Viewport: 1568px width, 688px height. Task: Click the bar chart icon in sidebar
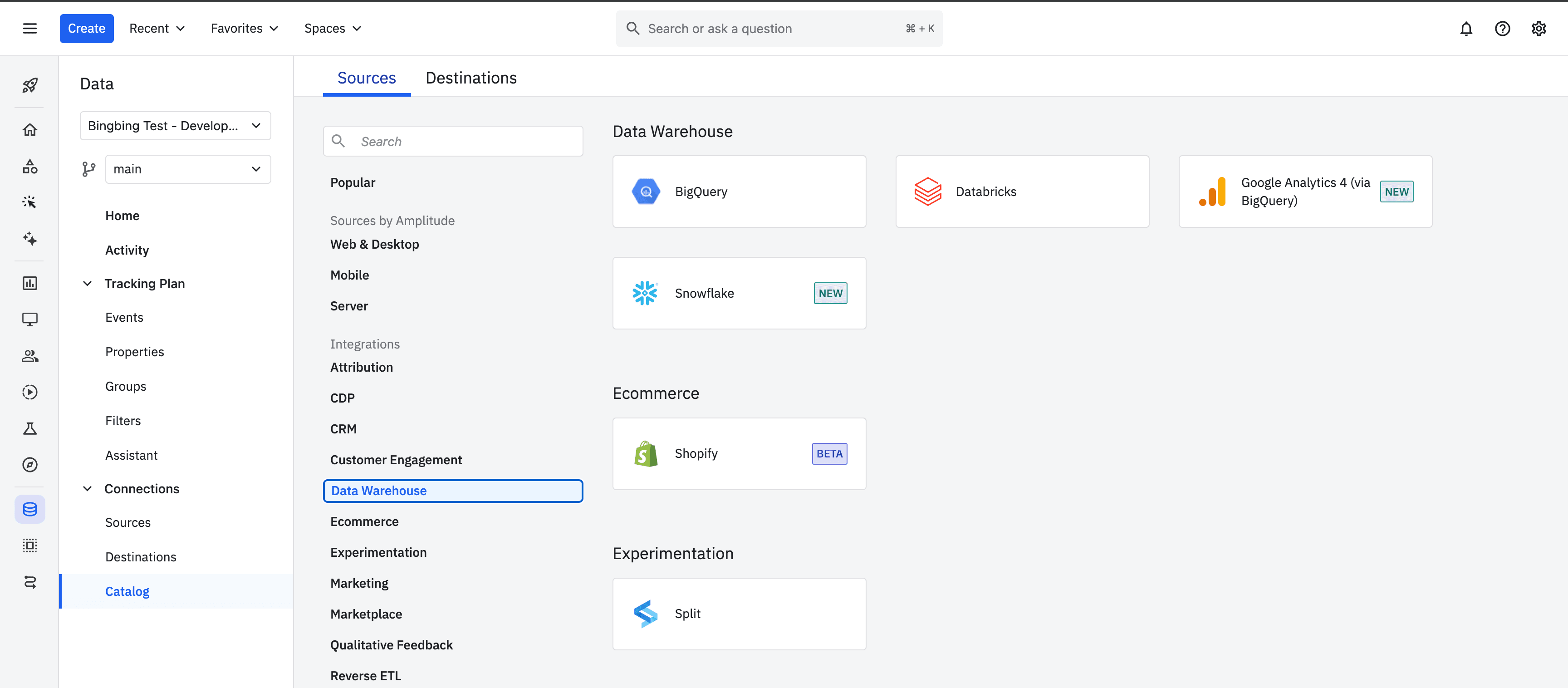tap(29, 283)
